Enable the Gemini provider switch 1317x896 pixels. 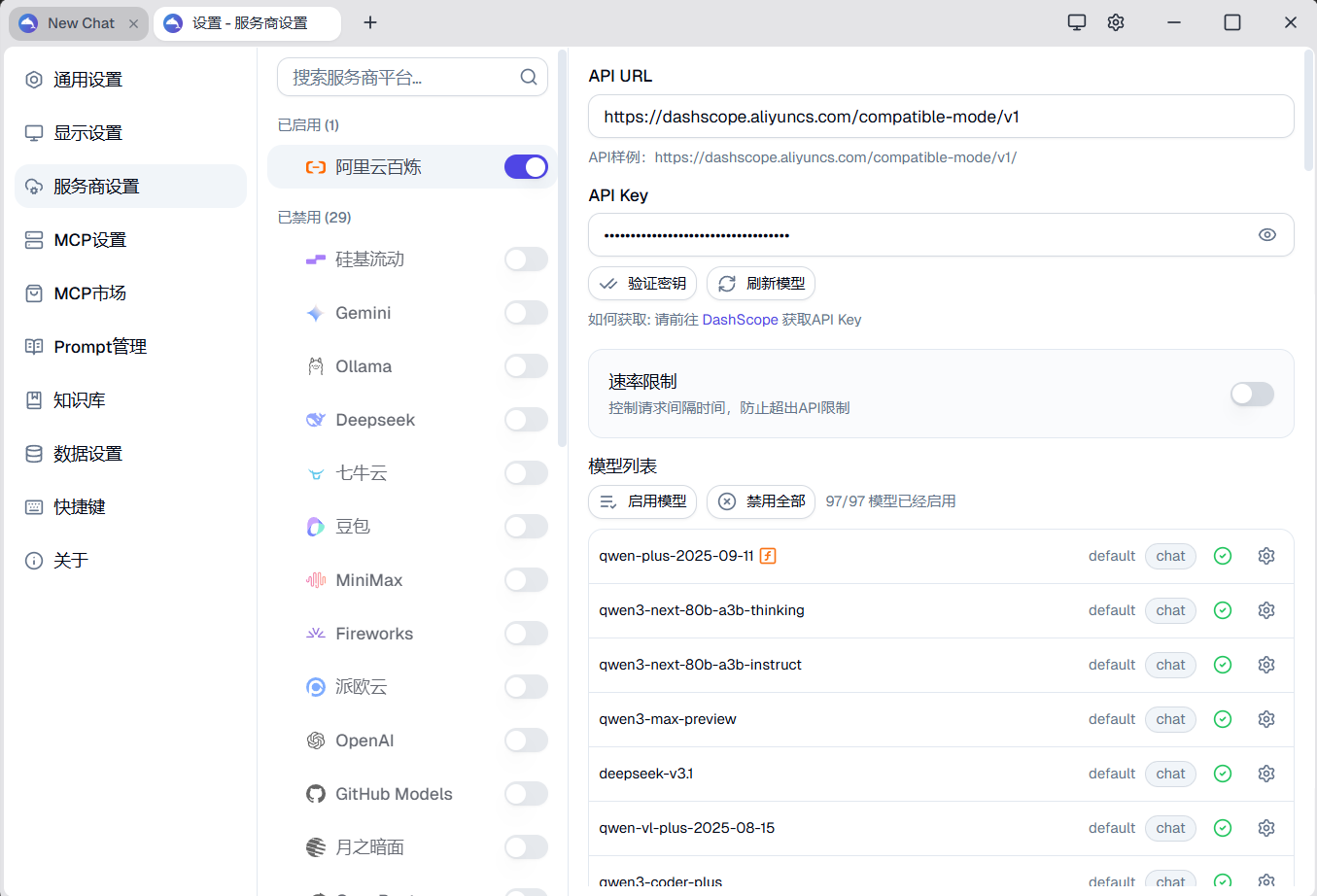click(x=526, y=312)
